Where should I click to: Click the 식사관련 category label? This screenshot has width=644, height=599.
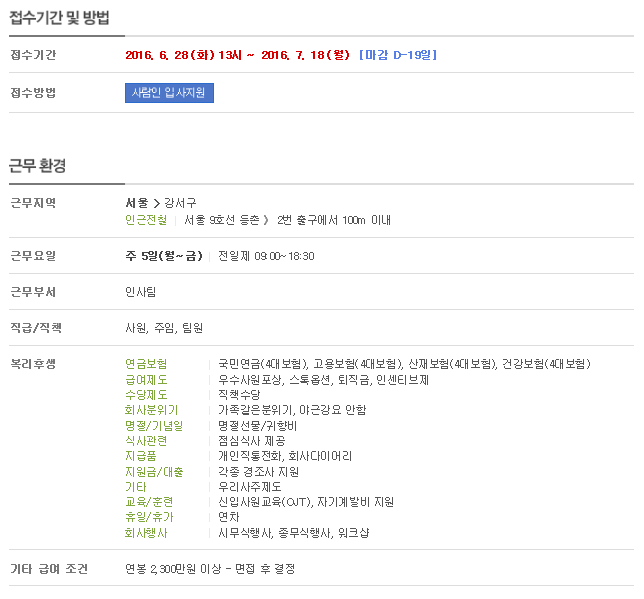point(145,441)
